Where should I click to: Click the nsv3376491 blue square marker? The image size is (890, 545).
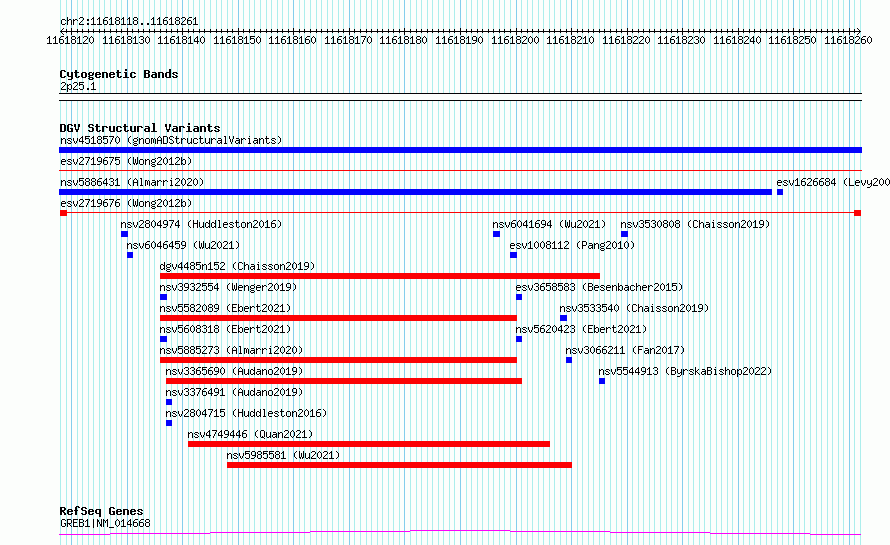[169, 402]
